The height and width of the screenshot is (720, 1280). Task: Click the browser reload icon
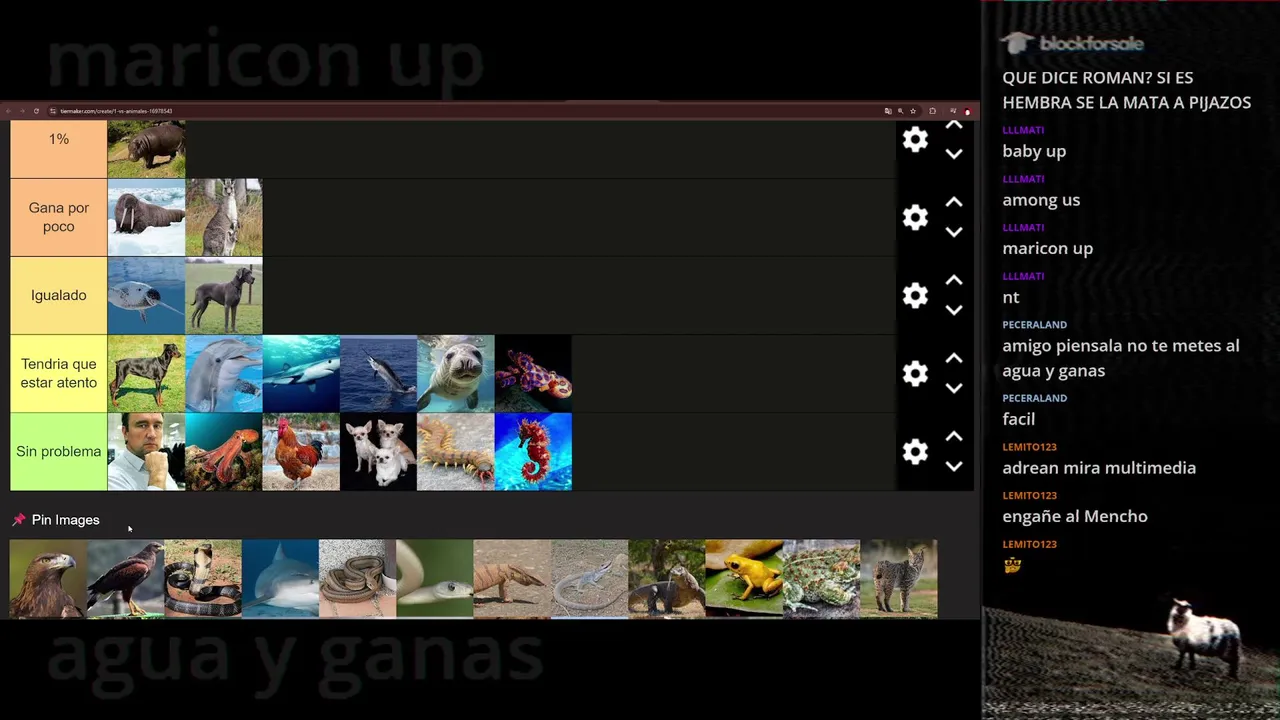tap(36, 111)
